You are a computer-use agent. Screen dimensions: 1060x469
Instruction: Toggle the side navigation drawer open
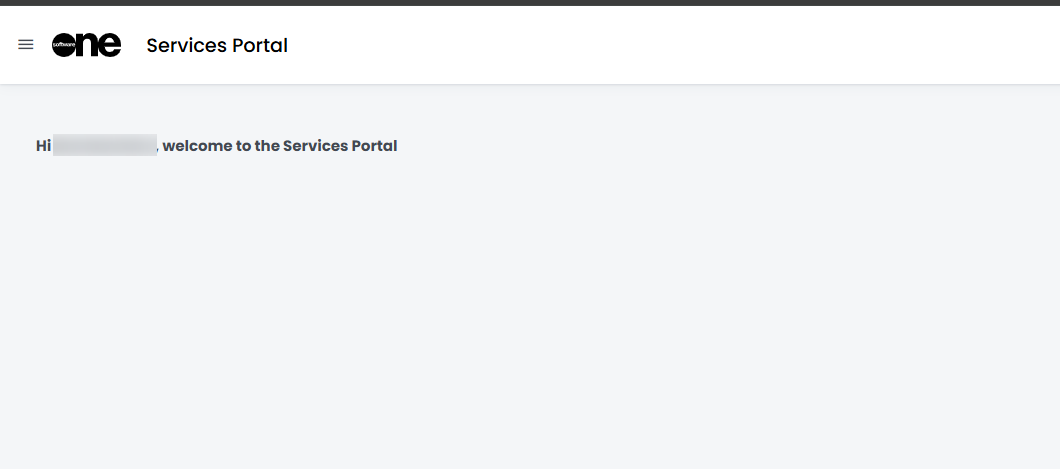pyautogui.click(x=26, y=45)
